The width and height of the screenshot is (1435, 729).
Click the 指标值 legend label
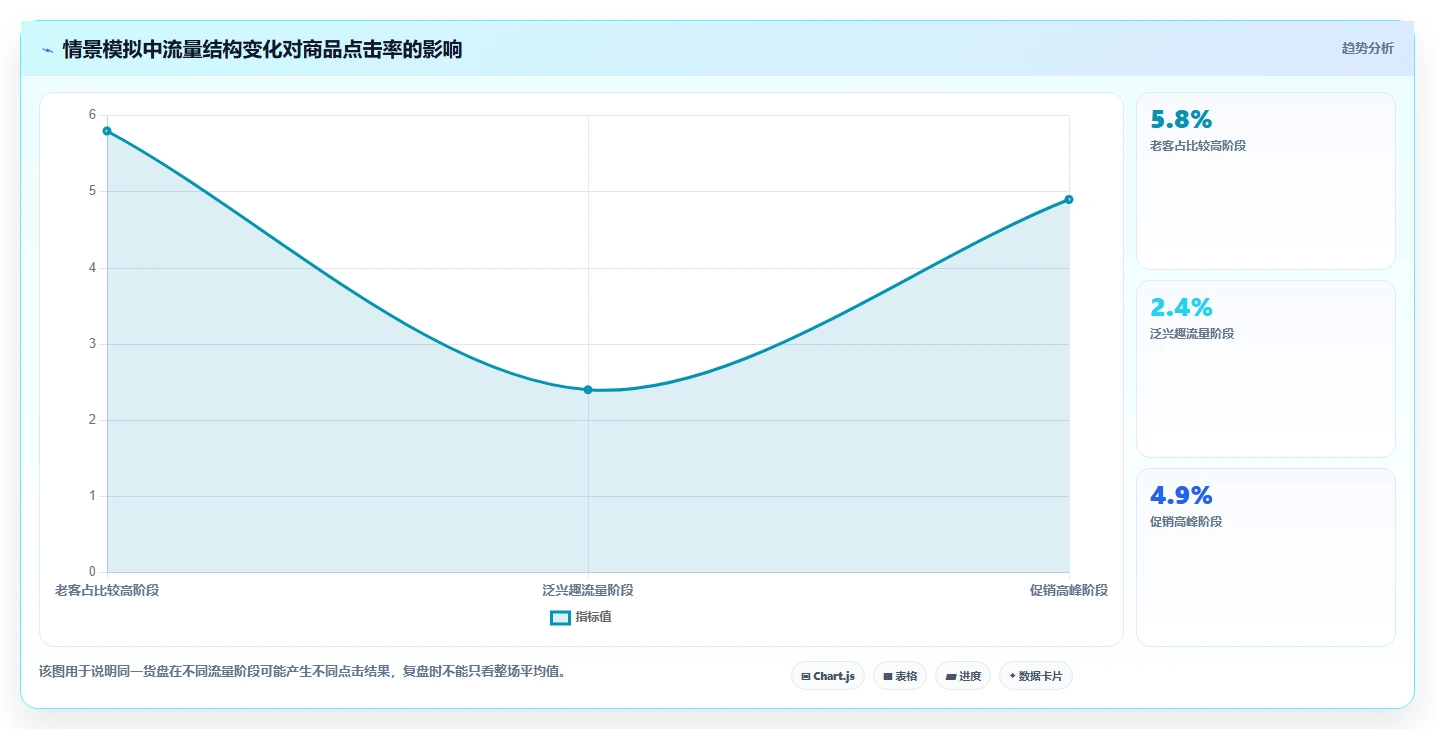[593, 617]
